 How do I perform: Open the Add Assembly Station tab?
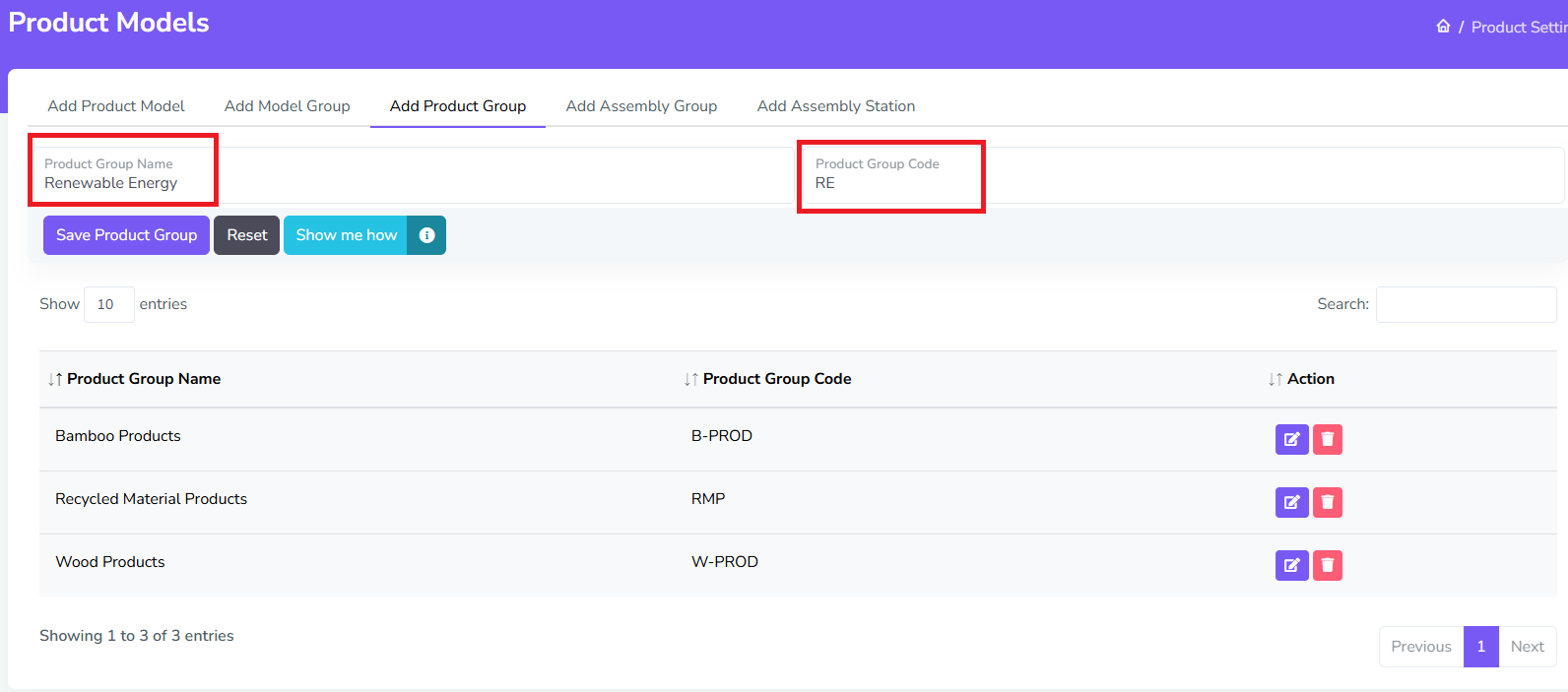pos(835,106)
